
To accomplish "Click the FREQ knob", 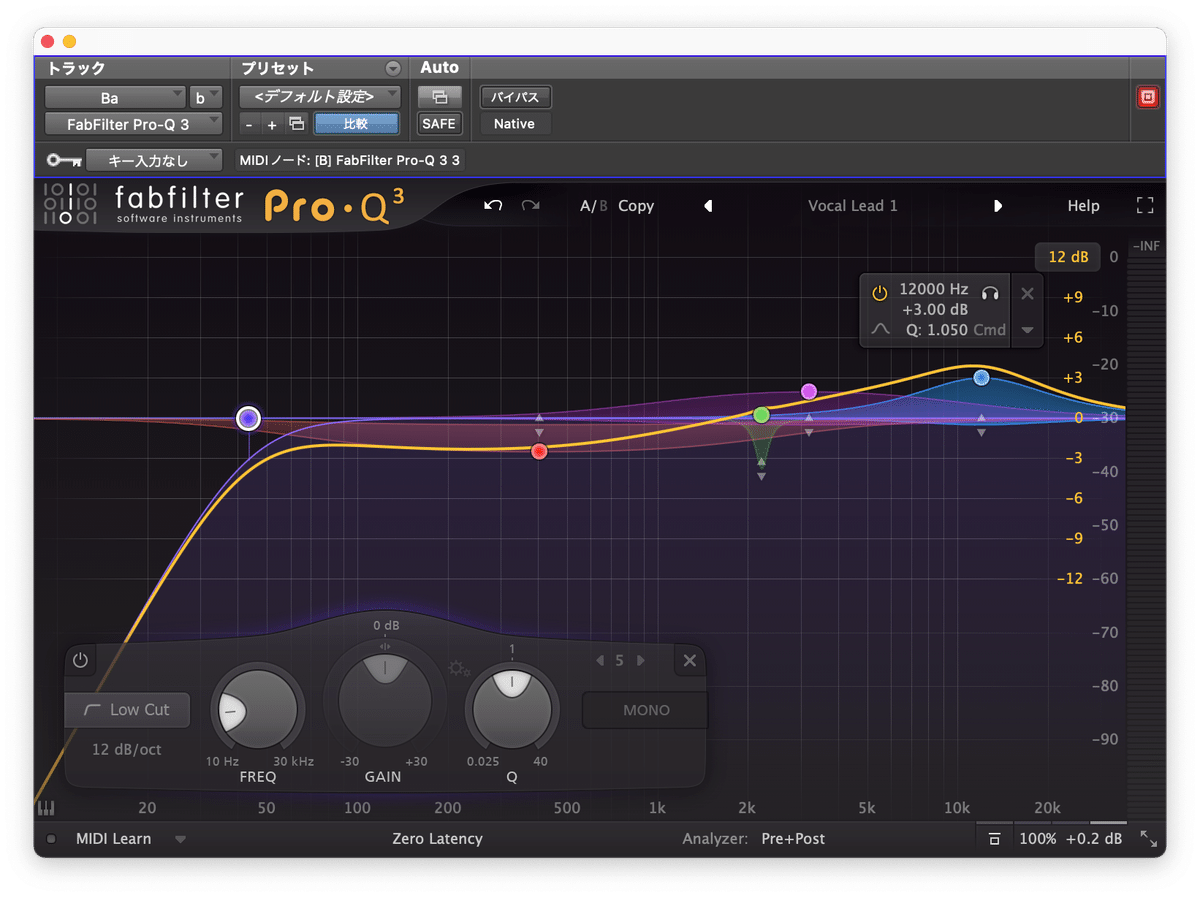I will pos(258,710).
